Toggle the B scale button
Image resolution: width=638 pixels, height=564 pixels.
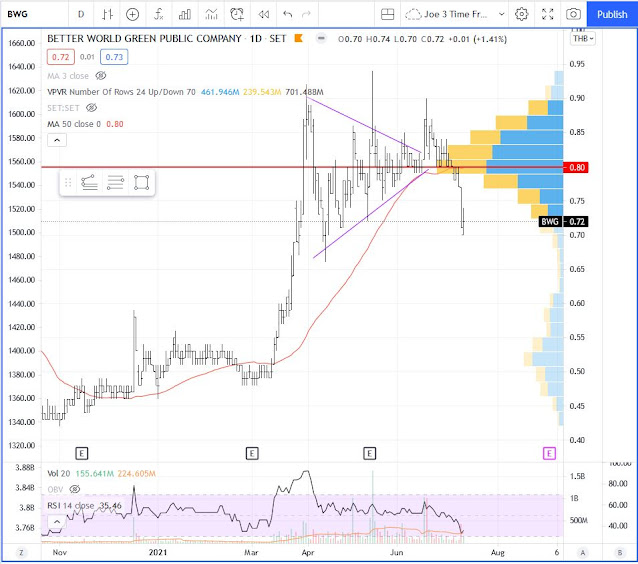coord(620,553)
